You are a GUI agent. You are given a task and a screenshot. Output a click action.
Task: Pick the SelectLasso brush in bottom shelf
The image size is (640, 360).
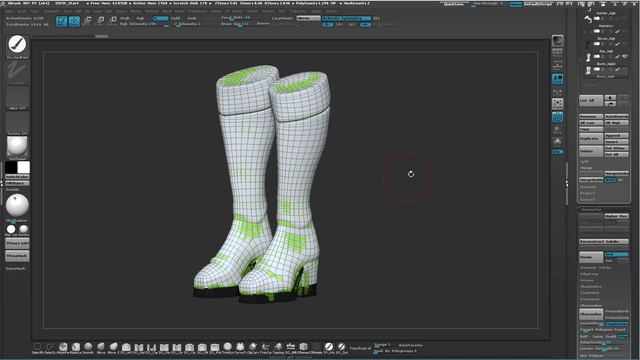(50, 348)
